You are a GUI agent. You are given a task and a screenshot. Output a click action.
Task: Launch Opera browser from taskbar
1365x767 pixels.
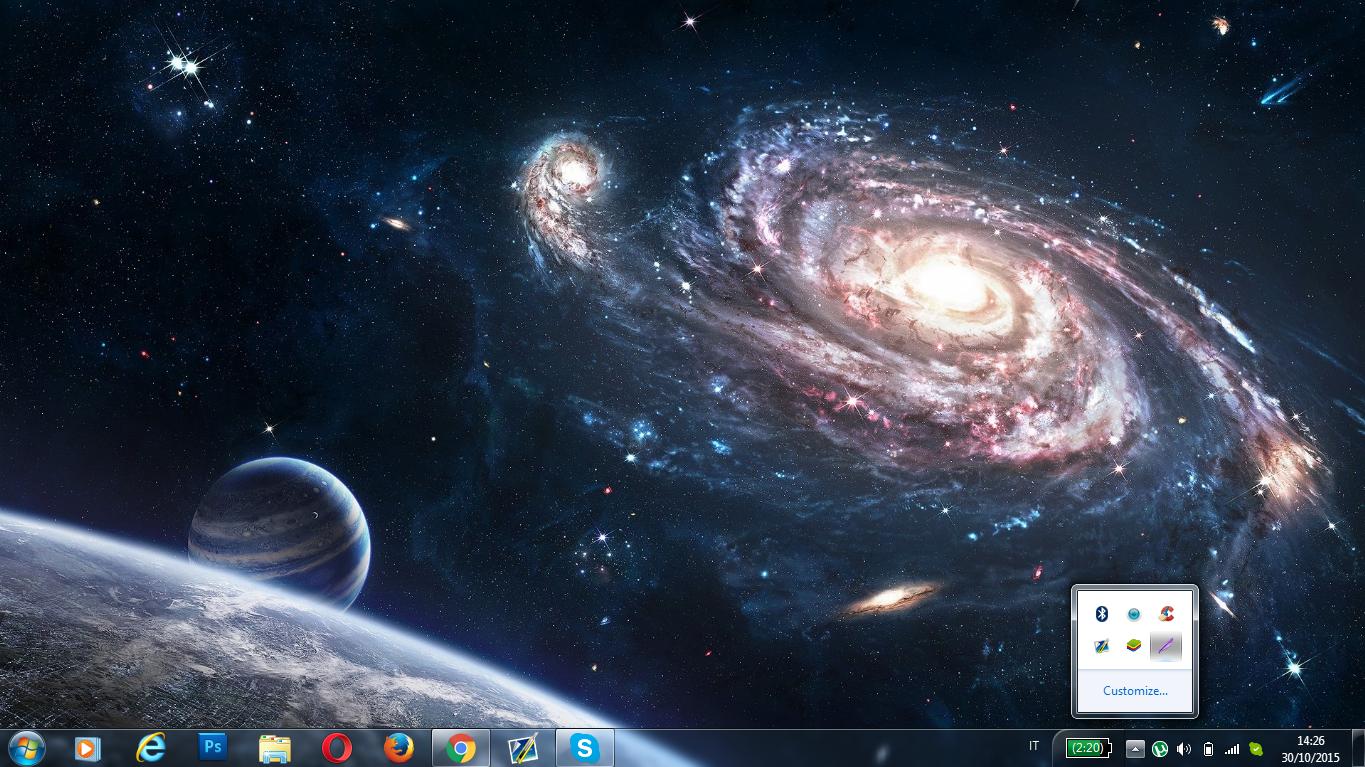(x=337, y=748)
